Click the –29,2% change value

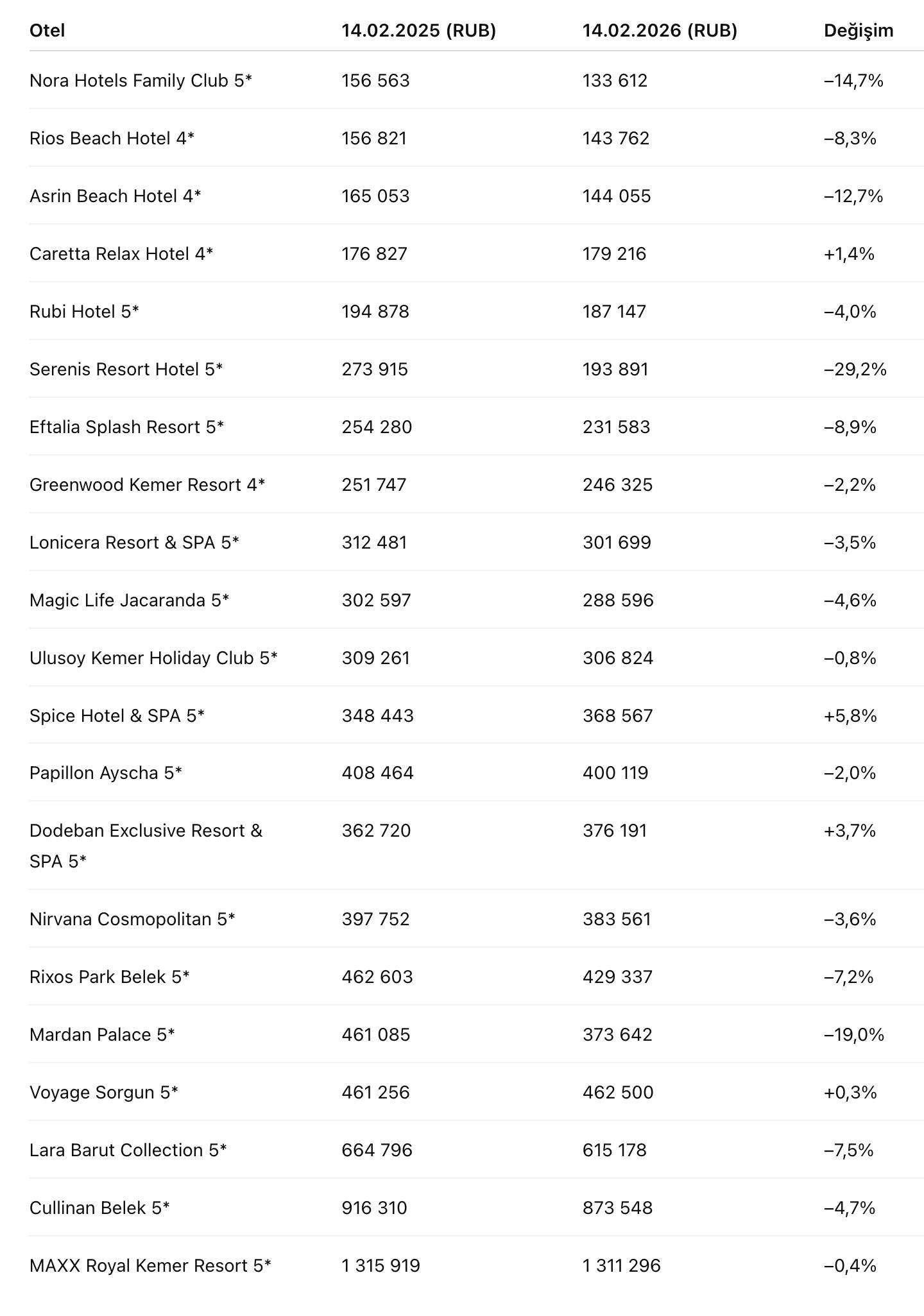pyautogui.click(x=855, y=370)
